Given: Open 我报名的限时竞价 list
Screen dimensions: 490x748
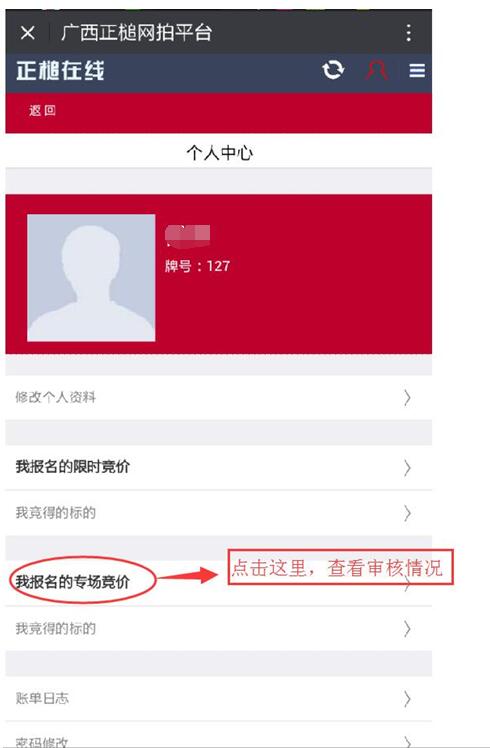Looking at the screenshot, I should click(219, 467).
